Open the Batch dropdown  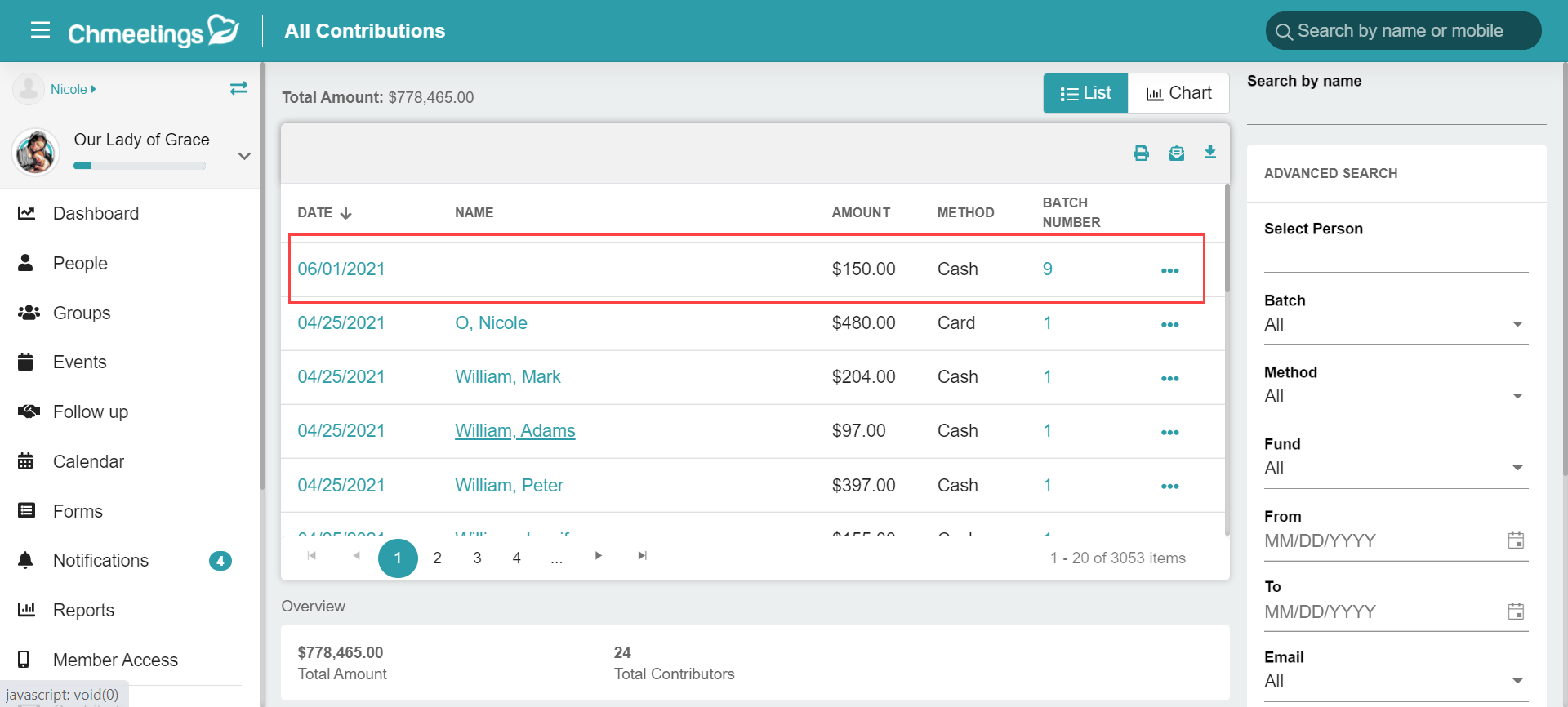(x=1396, y=325)
